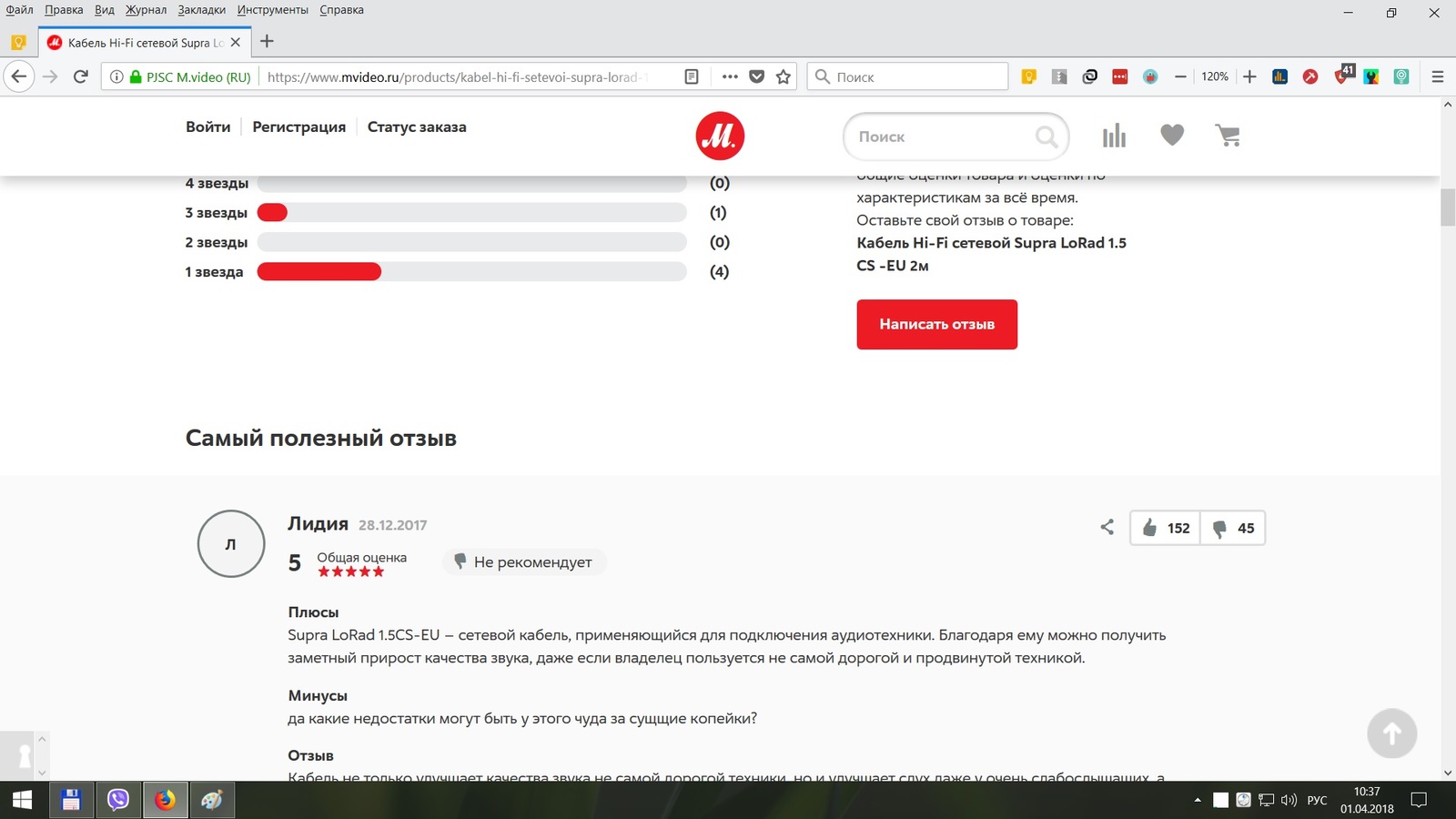Viewport: 1456px width, 819px height.
Task: Click the page vertical scrollbar thumb
Action: tap(1448, 207)
